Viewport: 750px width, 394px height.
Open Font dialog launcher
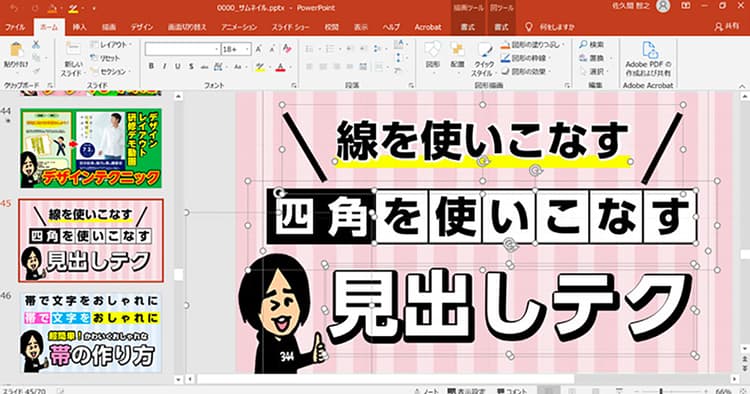coord(294,85)
